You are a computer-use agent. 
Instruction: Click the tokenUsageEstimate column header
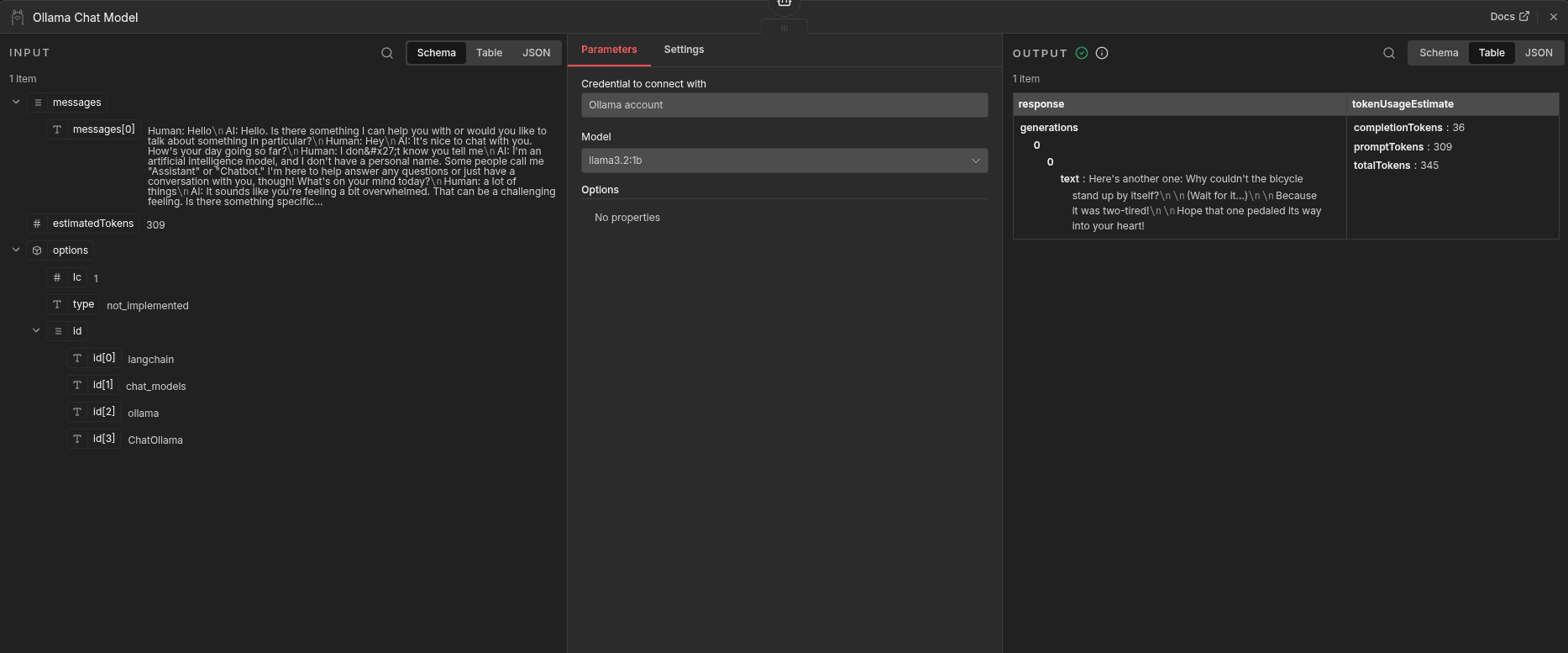(1453, 104)
